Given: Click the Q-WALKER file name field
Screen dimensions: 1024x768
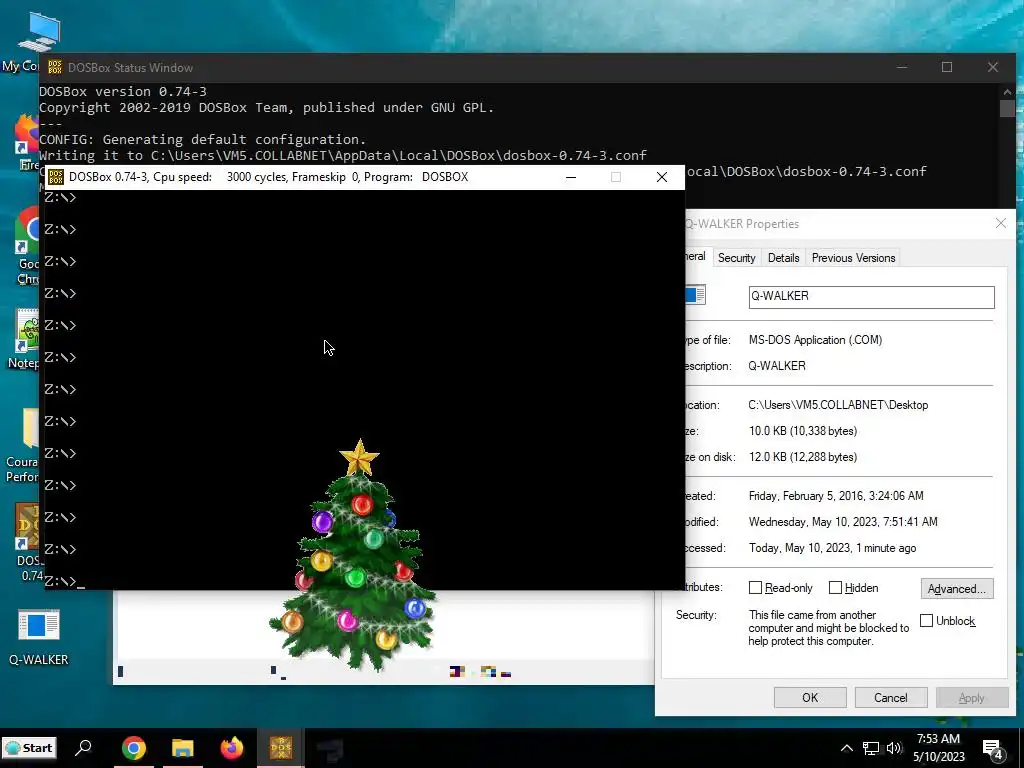Looking at the screenshot, I should 871,297.
